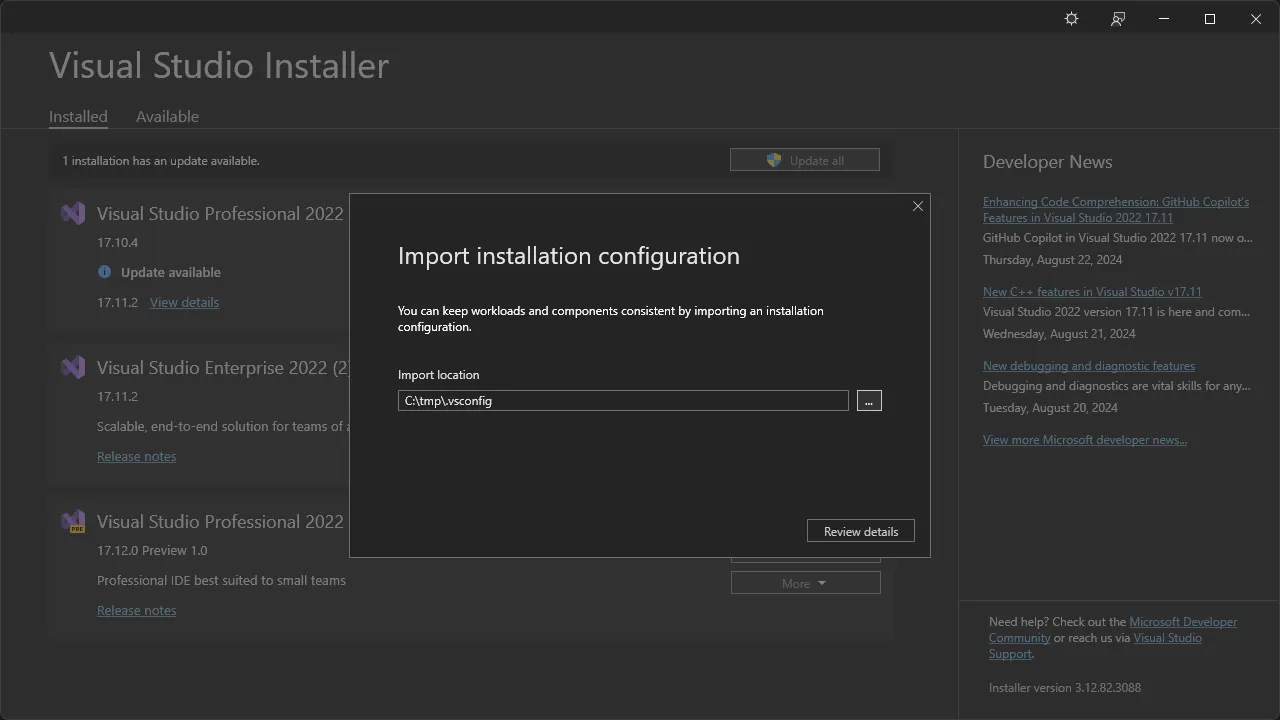The height and width of the screenshot is (720, 1280).
Task: Switch to the Installed tab
Action: point(78,116)
